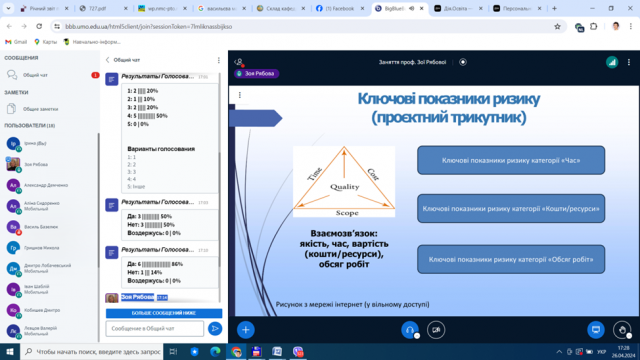Switch to Facebook browser tab
The width and height of the screenshot is (640, 360).
(340, 8)
